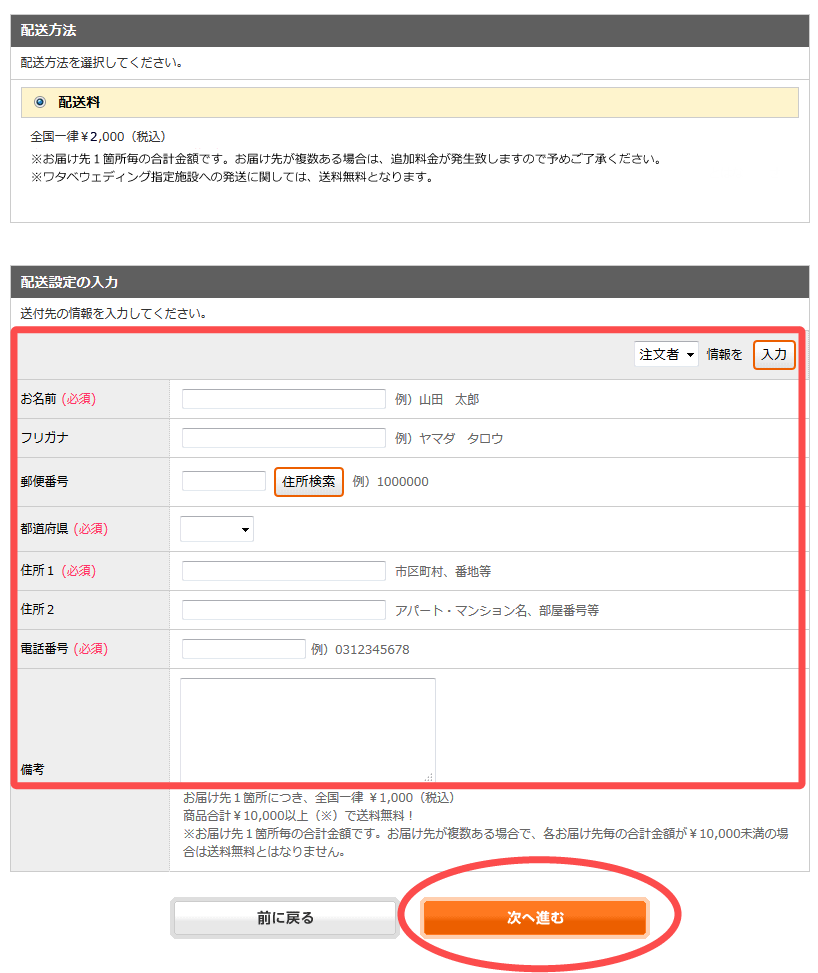
Task: Select the 配送料 radio button
Action: click(40, 102)
